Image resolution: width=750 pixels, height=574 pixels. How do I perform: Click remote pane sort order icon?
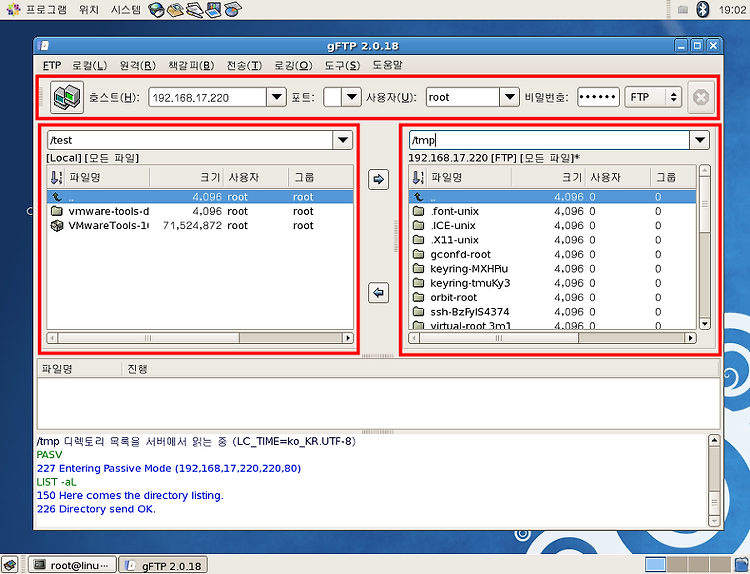pyautogui.click(x=418, y=177)
